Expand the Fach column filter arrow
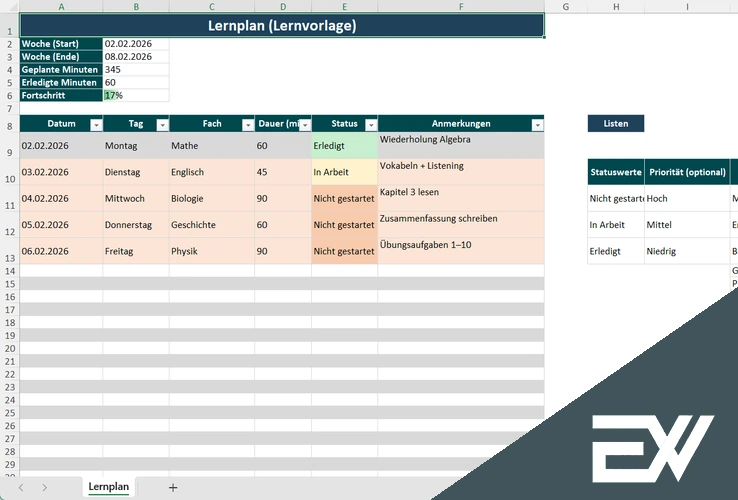This screenshot has height=500, width=738. (x=248, y=125)
